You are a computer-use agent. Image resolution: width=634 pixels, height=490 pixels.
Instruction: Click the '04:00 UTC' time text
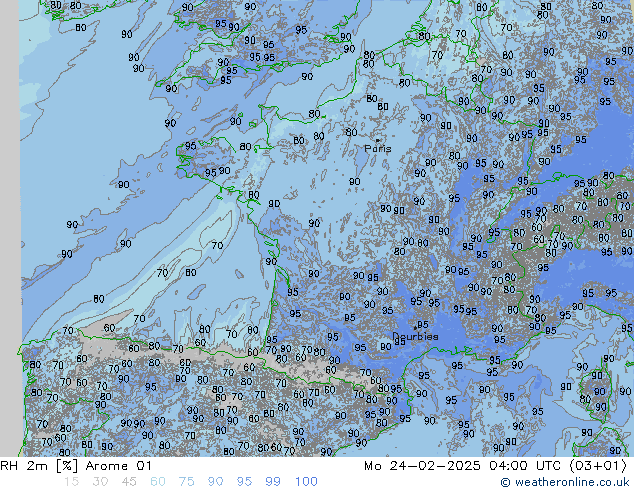tap(525, 466)
